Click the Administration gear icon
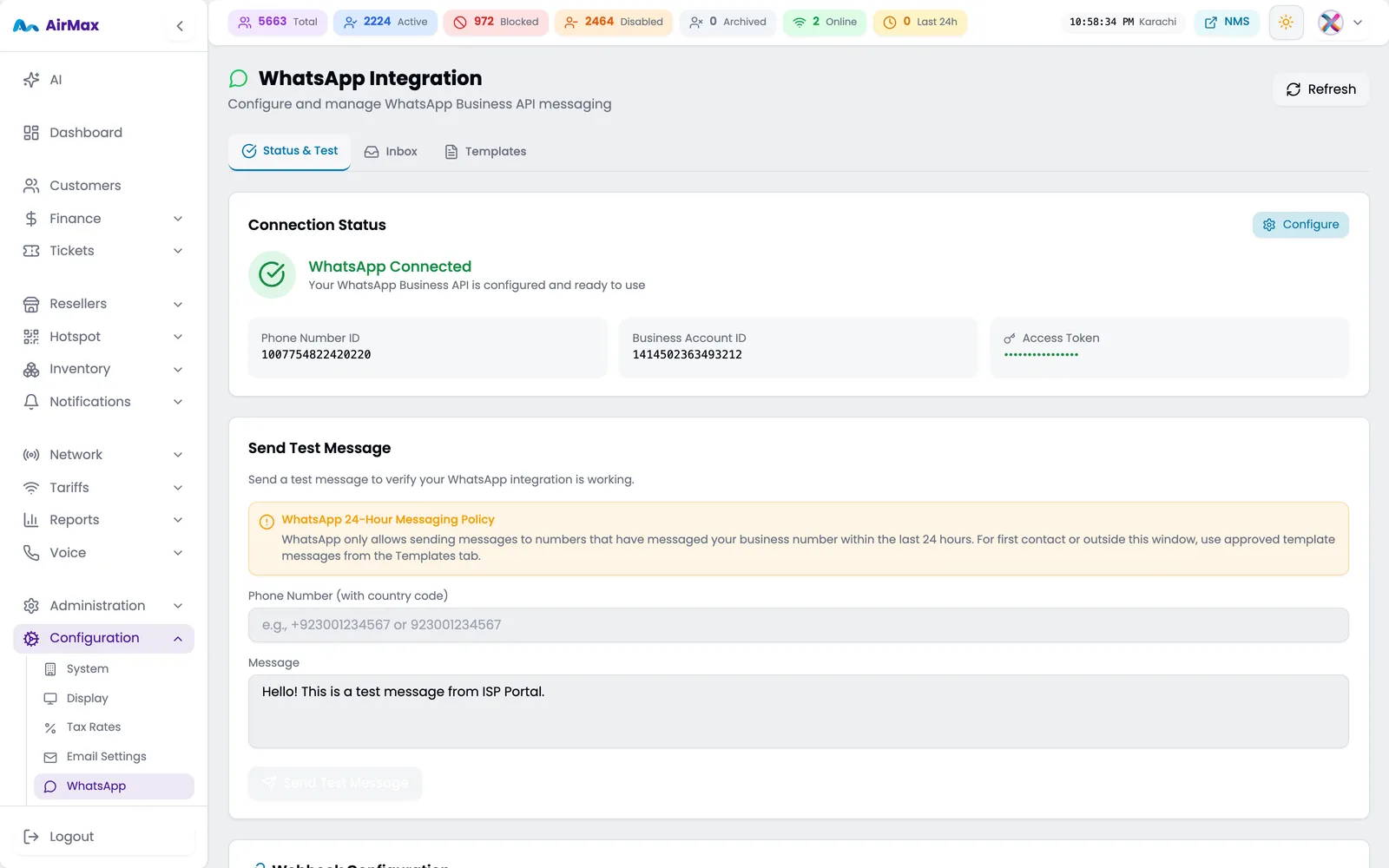 pos(31,606)
